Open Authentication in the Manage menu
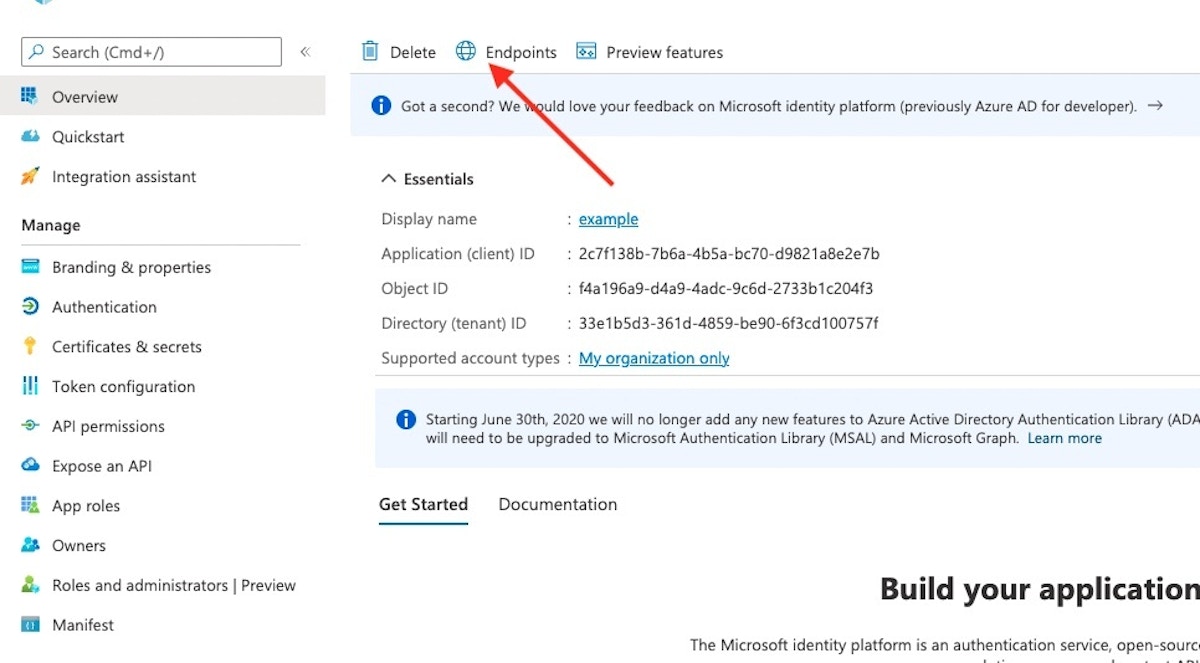Viewport: 1200px width, 663px height. (x=104, y=307)
